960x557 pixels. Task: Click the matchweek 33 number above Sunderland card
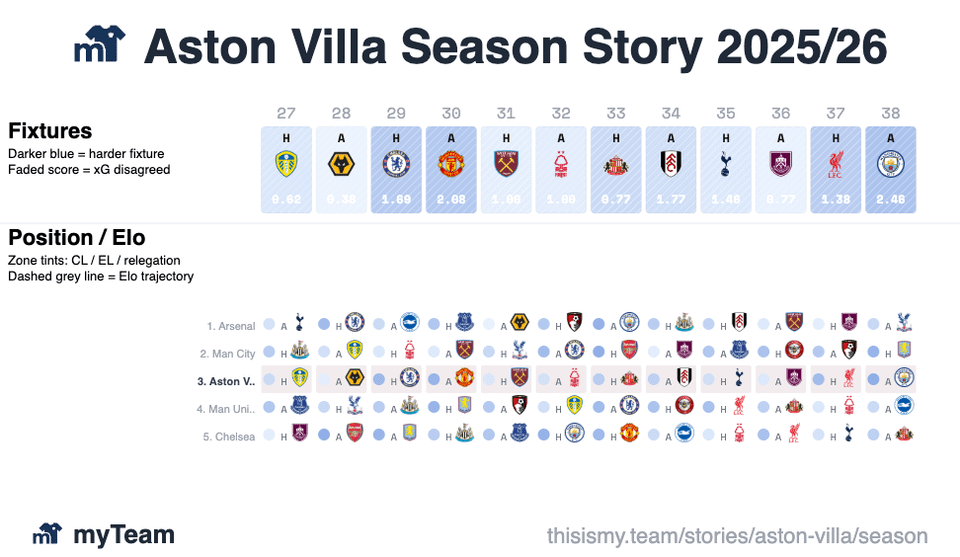[616, 113]
